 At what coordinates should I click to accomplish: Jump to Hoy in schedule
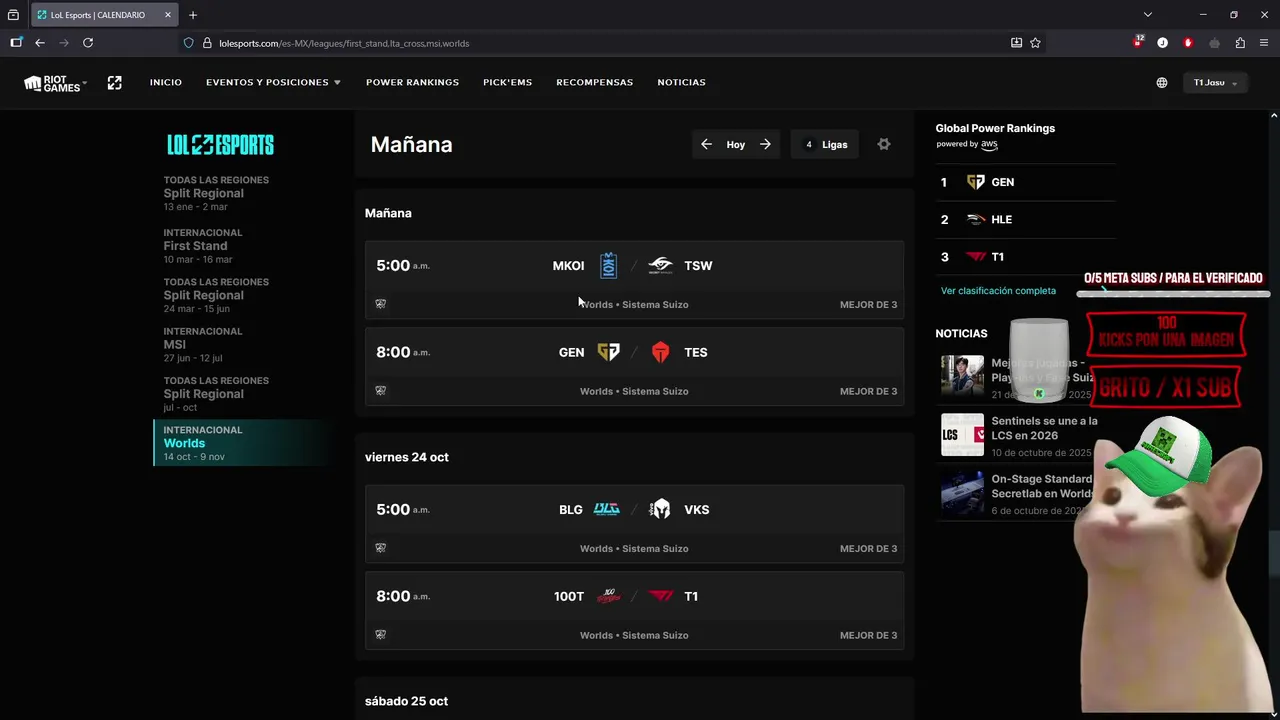click(736, 145)
